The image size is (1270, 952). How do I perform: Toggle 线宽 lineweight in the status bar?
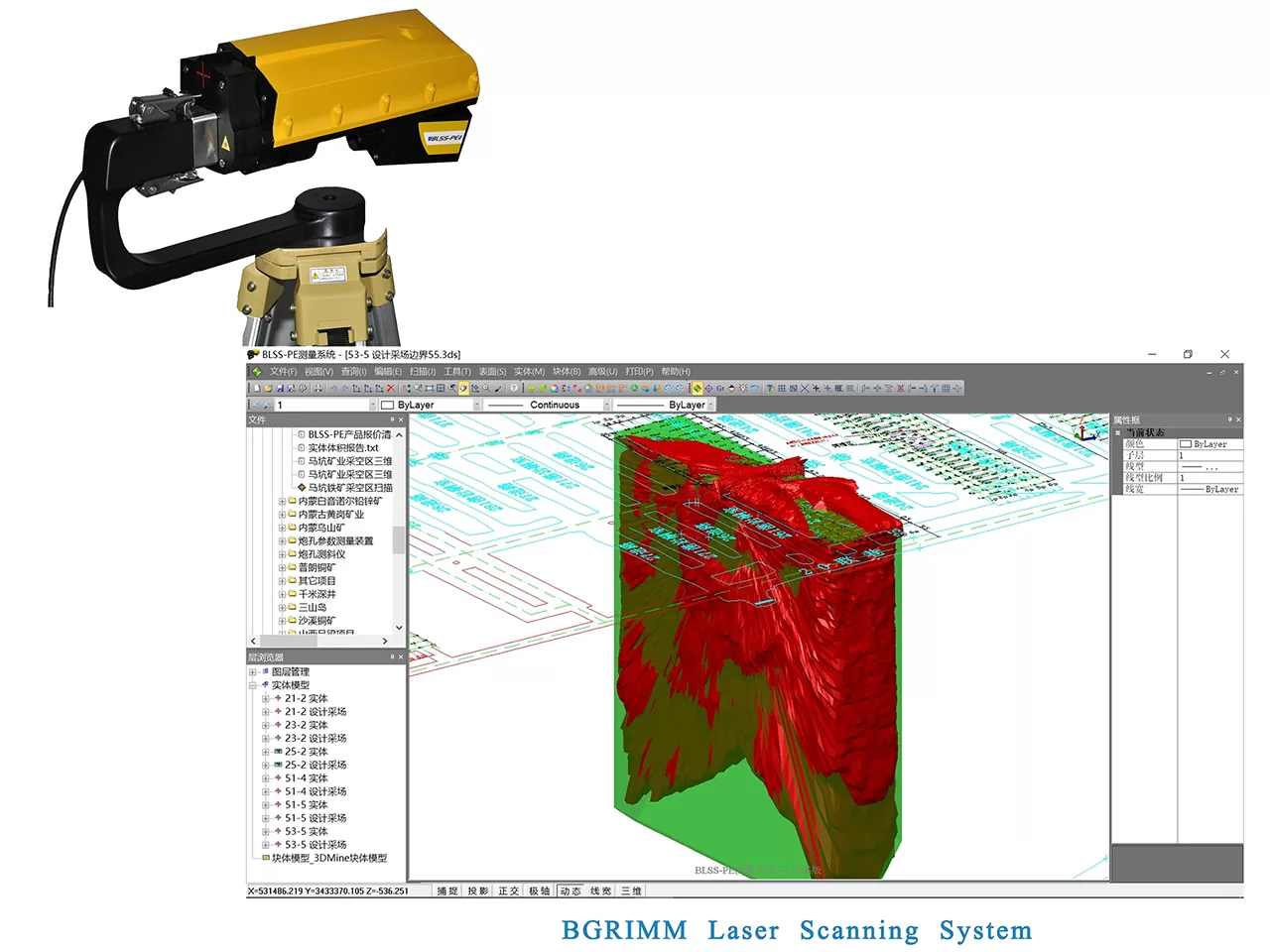click(x=601, y=892)
